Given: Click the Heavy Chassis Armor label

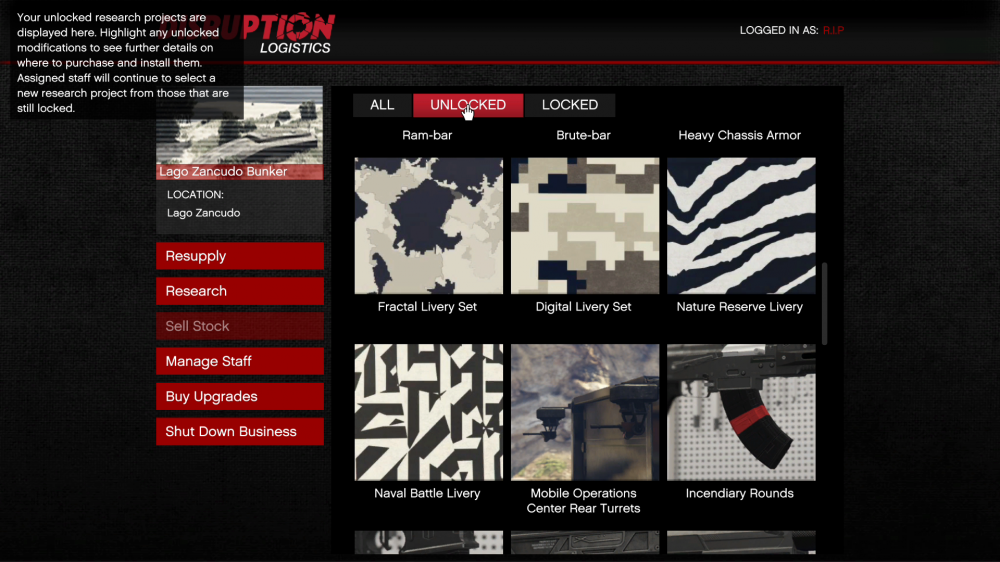Looking at the screenshot, I should (740, 135).
